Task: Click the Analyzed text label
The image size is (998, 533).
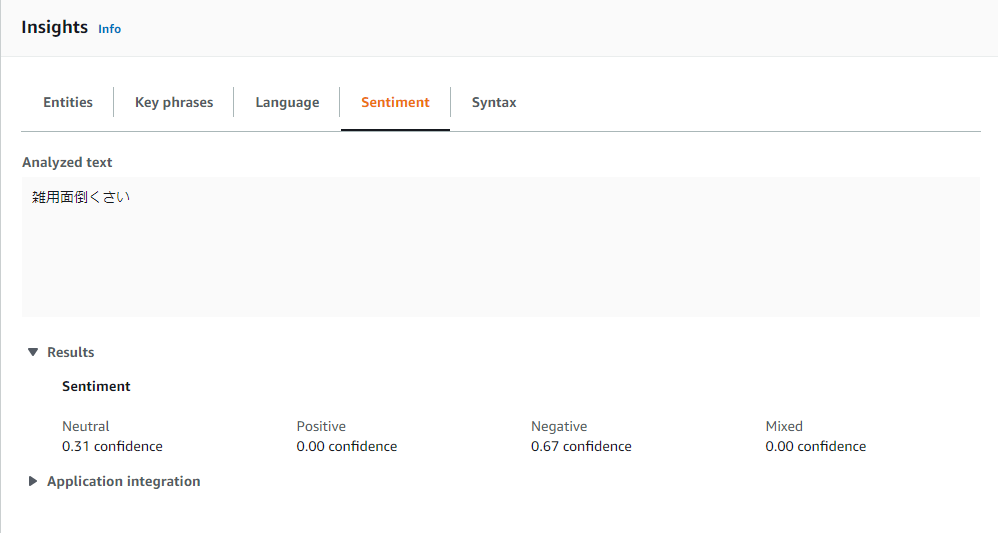Action: coord(67,162)
